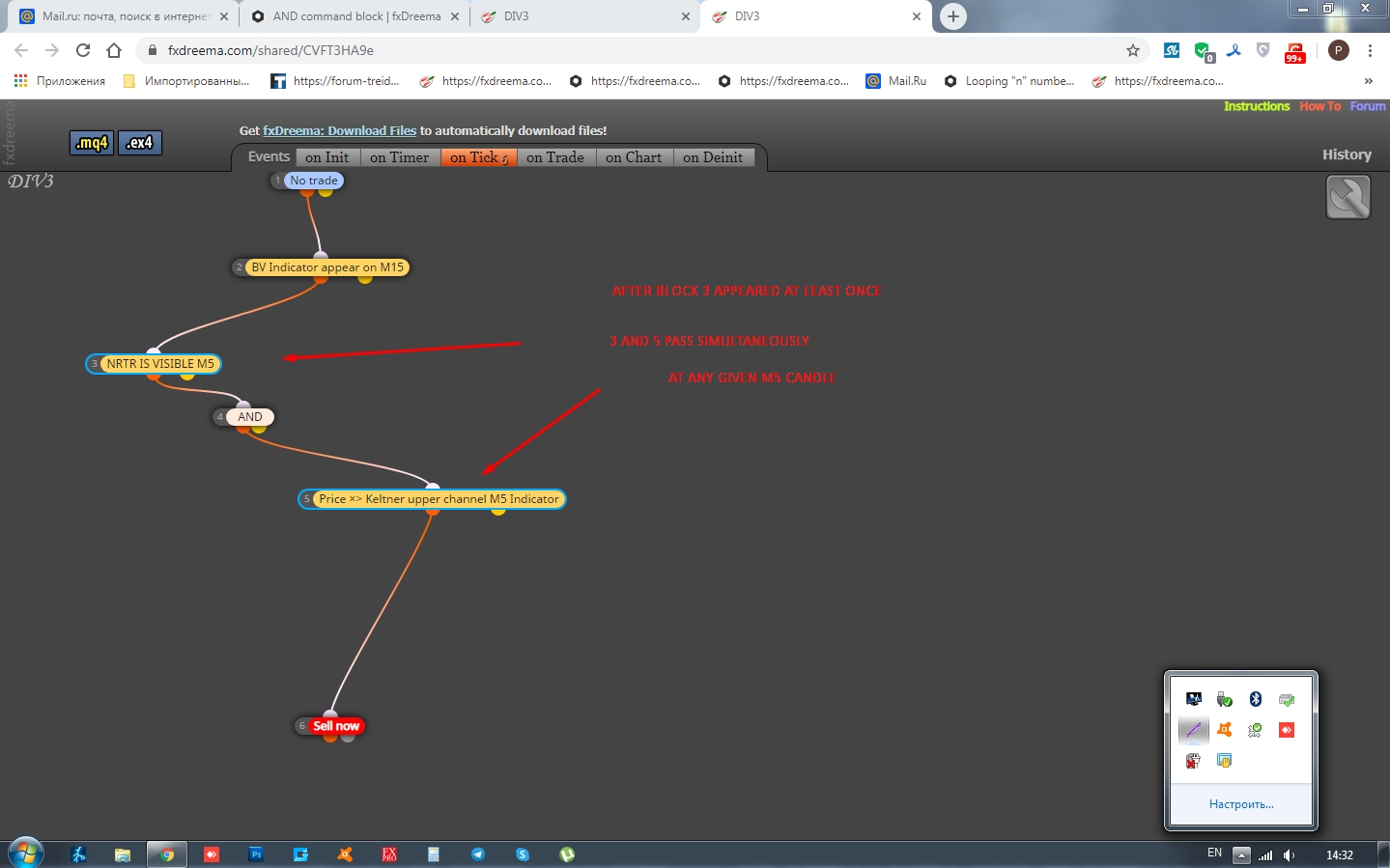Click the volume speaker tray icon
The image size is (1390, 868).
pyautogui.click(x=1289, y=854)
